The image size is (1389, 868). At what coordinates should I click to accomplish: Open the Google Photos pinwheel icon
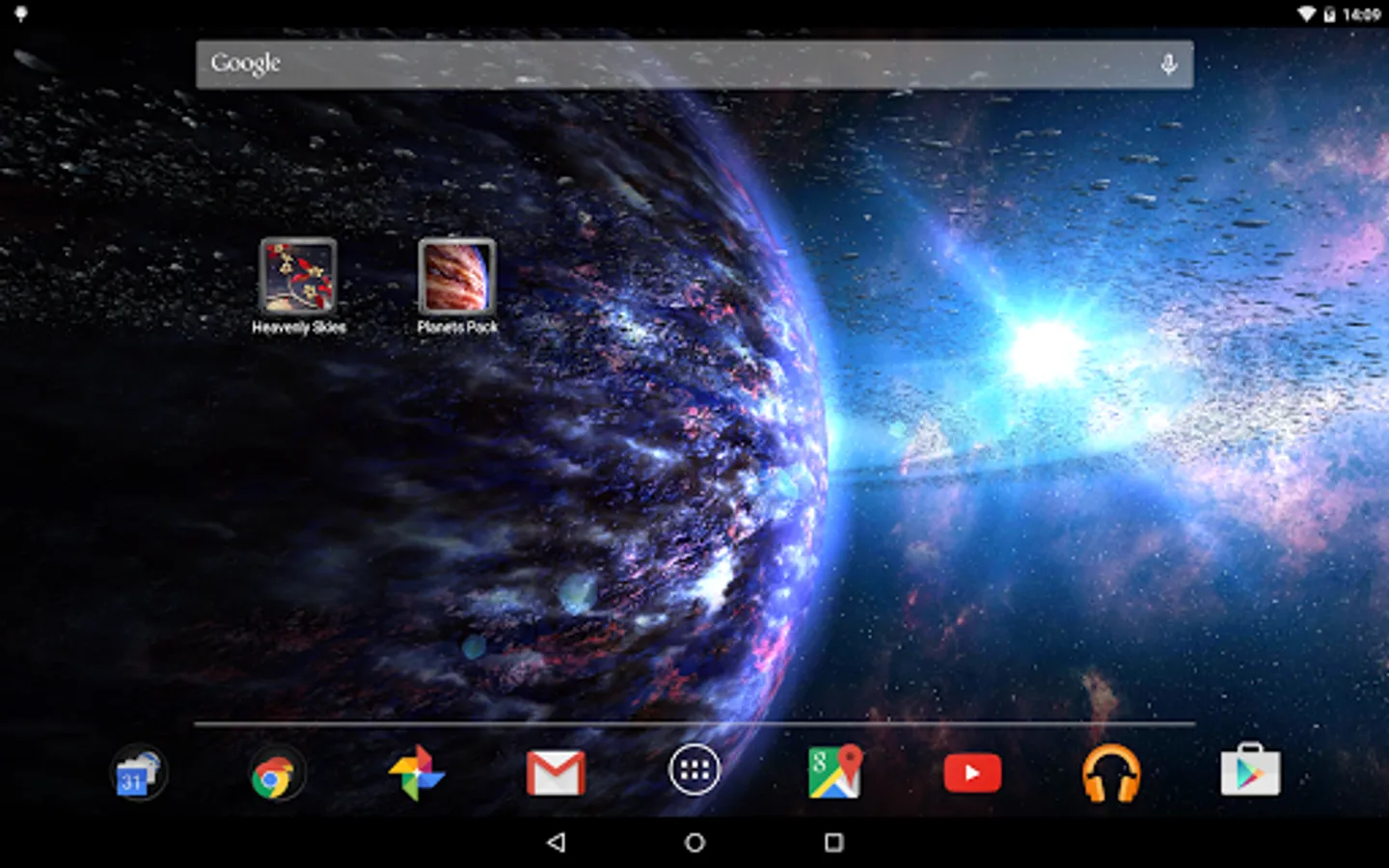click(416, 773)
